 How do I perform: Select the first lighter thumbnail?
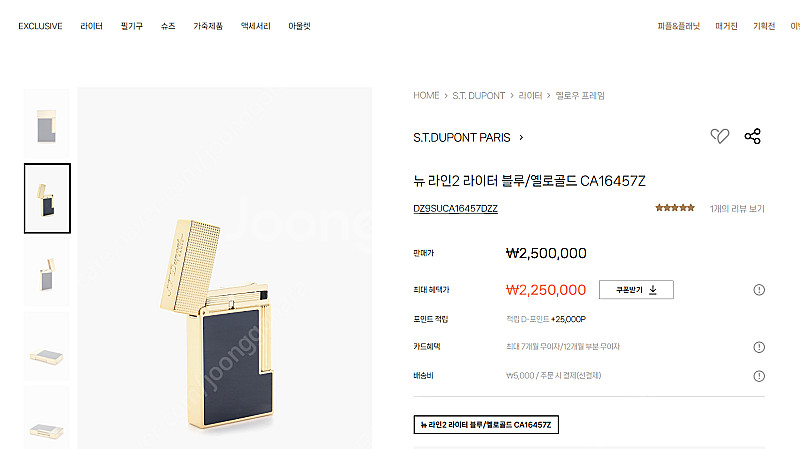[46, 126]
